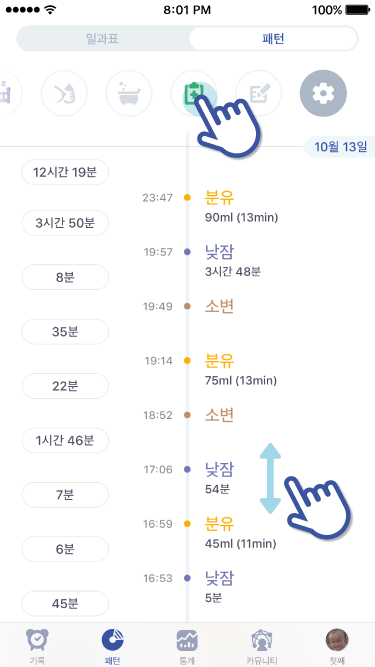
Task: Select the pumping bottle filter icon
Action: [x=64, y=93]
